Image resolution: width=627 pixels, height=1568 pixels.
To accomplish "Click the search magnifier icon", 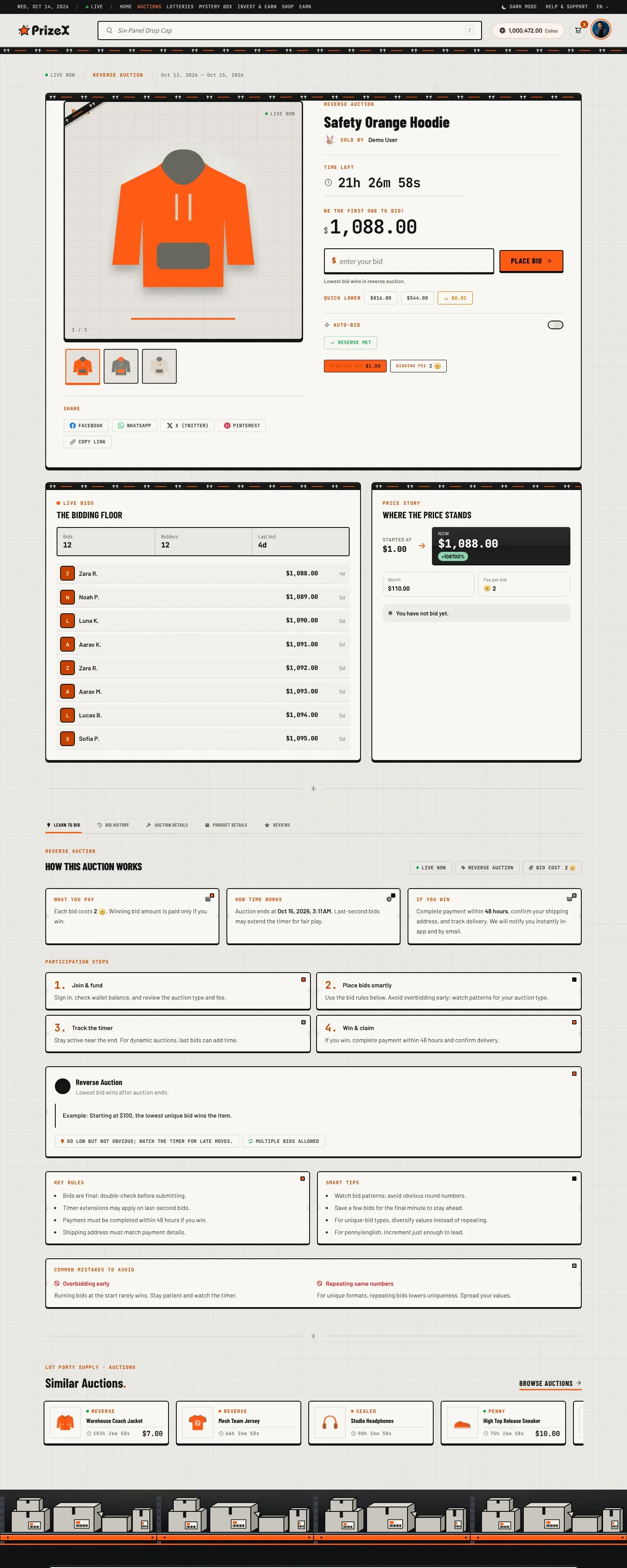I will 109,30.
